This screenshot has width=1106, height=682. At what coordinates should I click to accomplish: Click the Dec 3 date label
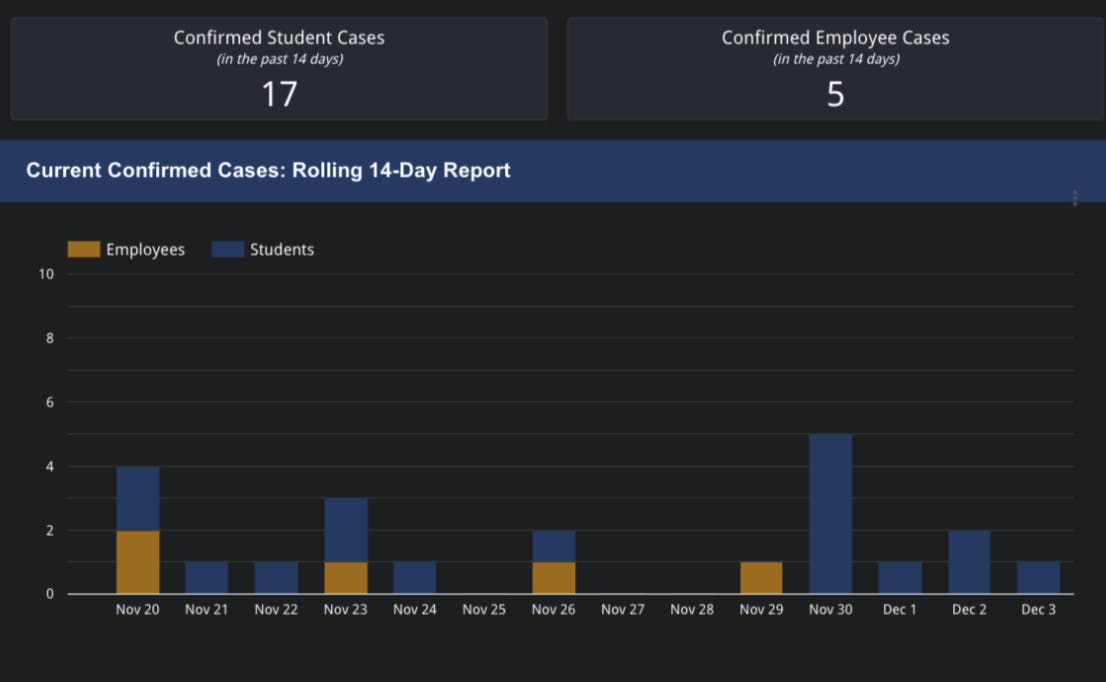point(1038,609)
